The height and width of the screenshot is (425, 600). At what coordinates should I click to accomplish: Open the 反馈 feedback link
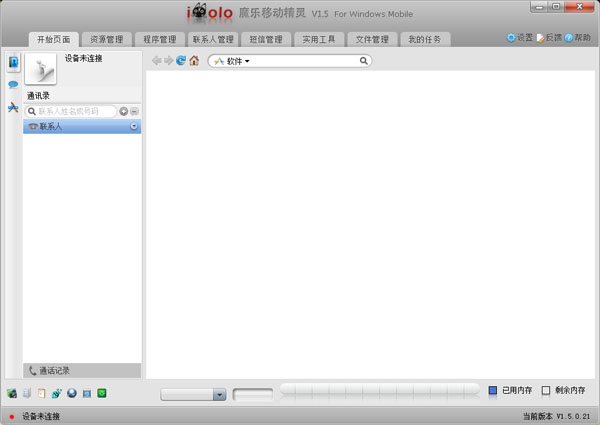pos(549,37)
